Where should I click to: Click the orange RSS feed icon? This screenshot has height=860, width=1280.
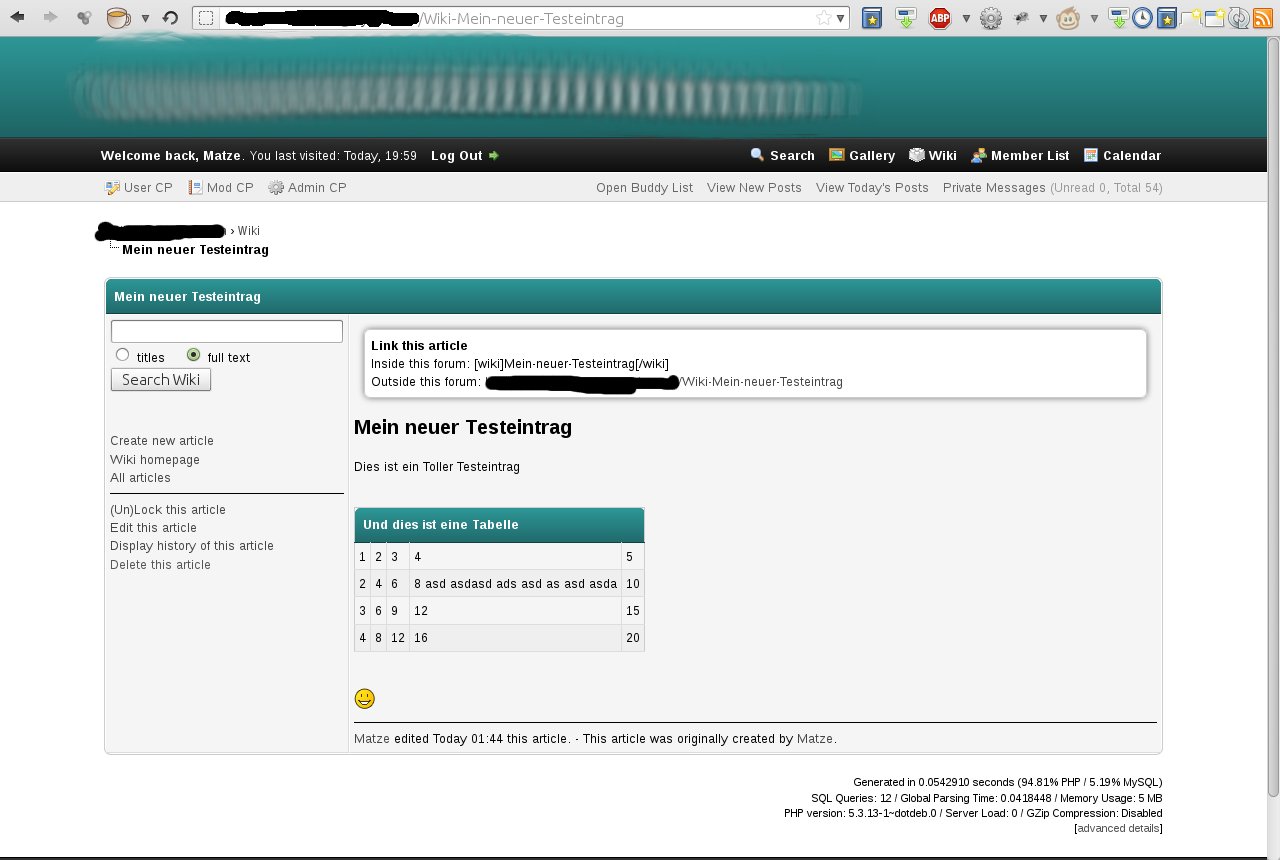[x=1263, y=17]
